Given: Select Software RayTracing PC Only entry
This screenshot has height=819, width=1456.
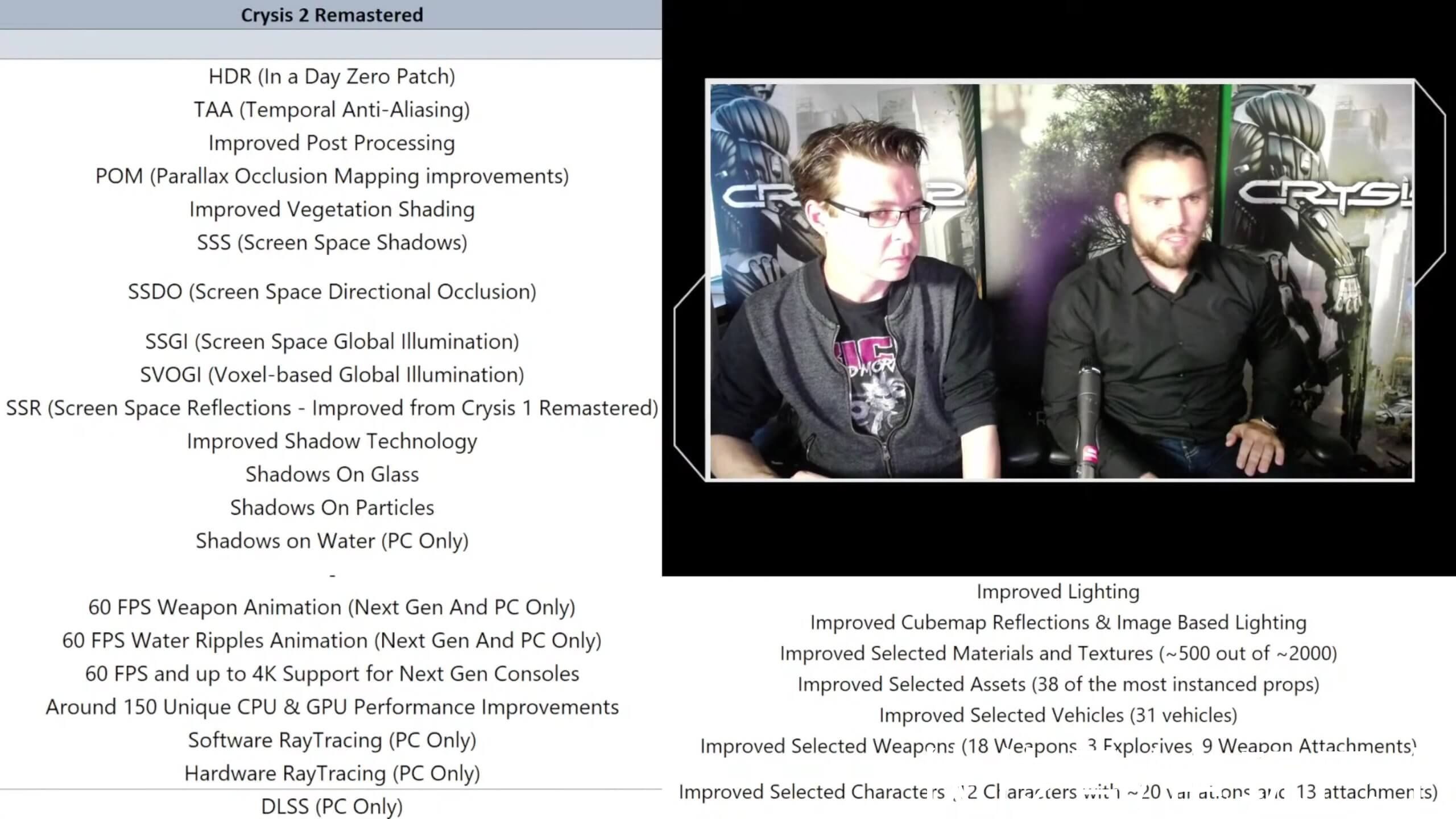Looking at the screenshot, I should pyautogui.click(x=331, y=740).
